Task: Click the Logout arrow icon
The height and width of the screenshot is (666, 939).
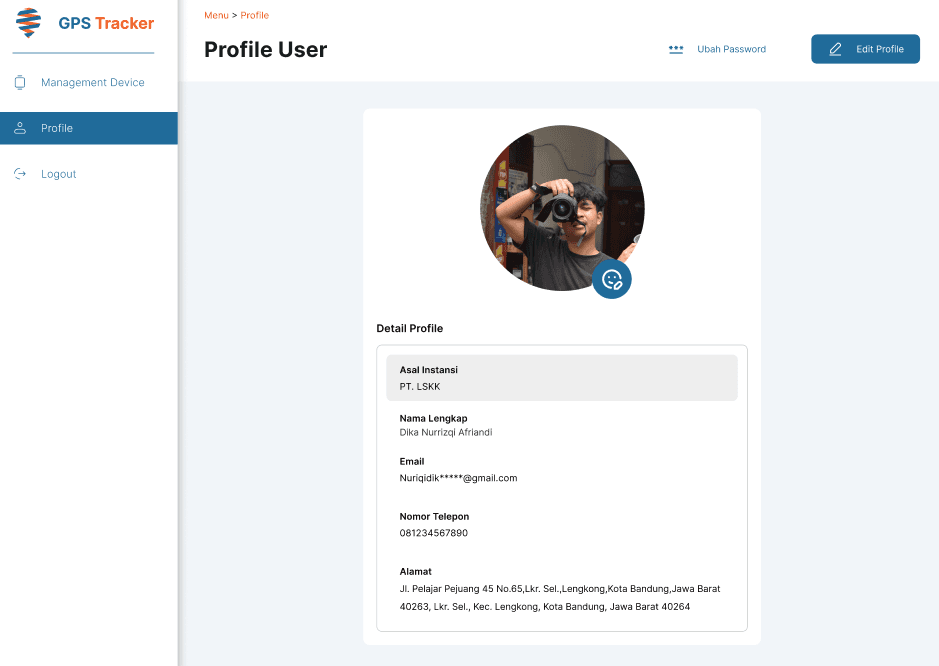Action: click(x=20, y=174)
